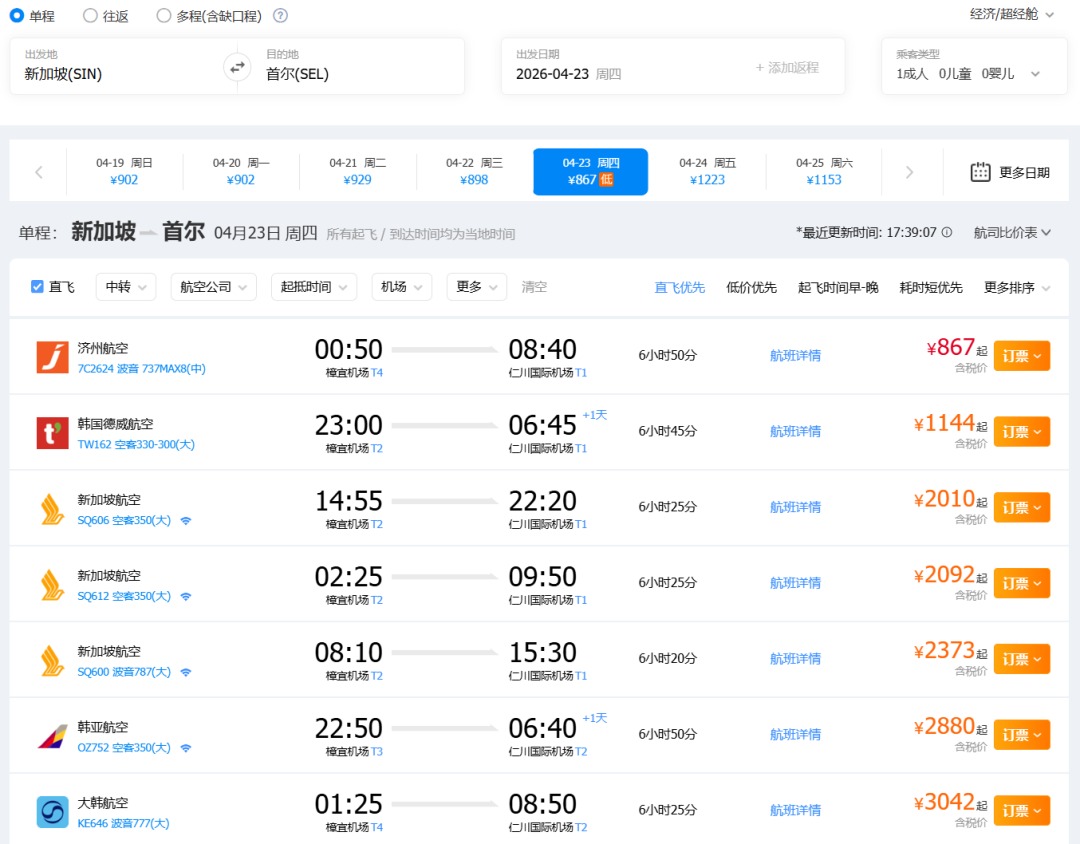This screenshot has height=844, width=1080.
Task: Click 订票 button for the ¥867 flight
Action: tap(1021, 356)
